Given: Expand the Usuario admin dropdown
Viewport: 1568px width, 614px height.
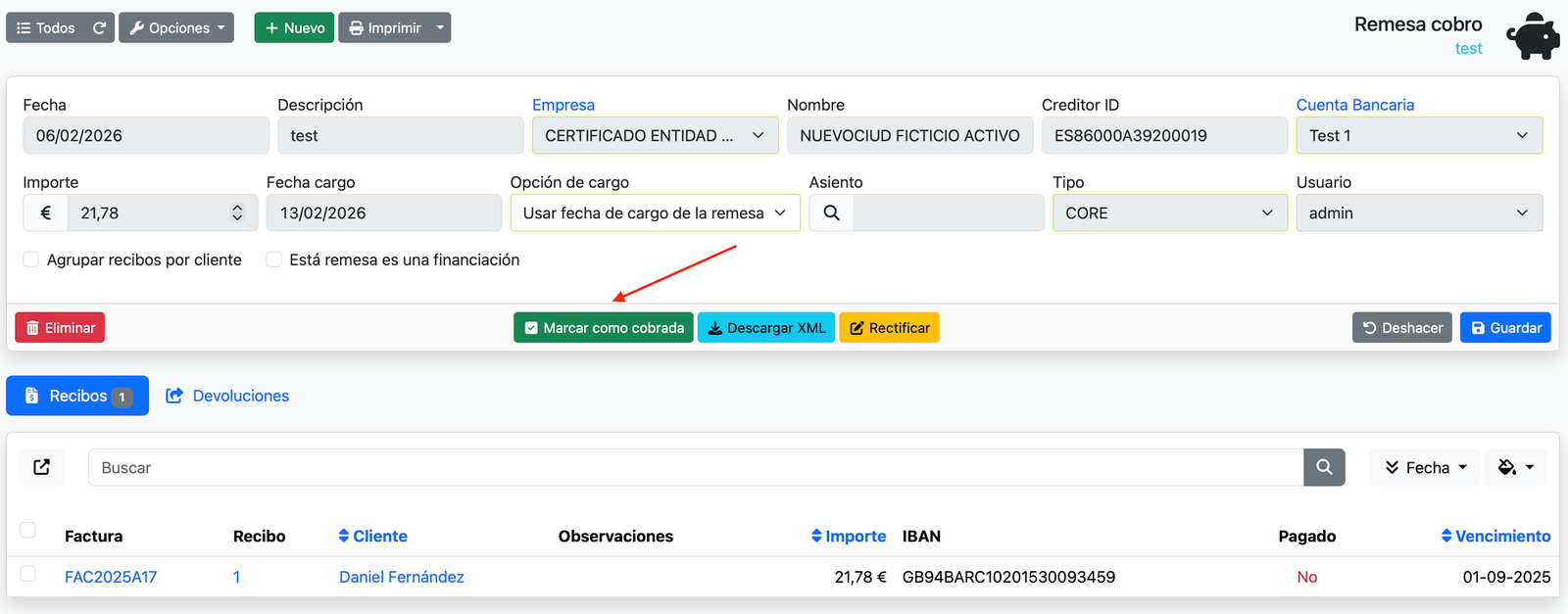Looking at the screenshot, I should (x=1420, y=213).
